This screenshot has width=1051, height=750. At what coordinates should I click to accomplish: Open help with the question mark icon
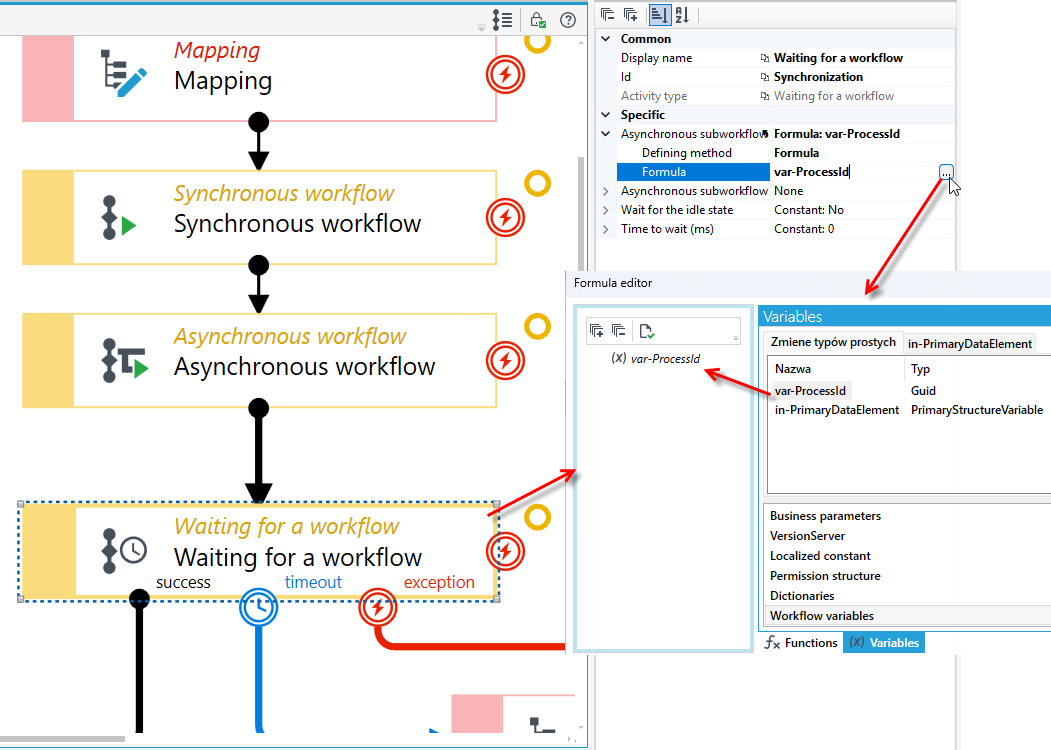click(568, 20)
